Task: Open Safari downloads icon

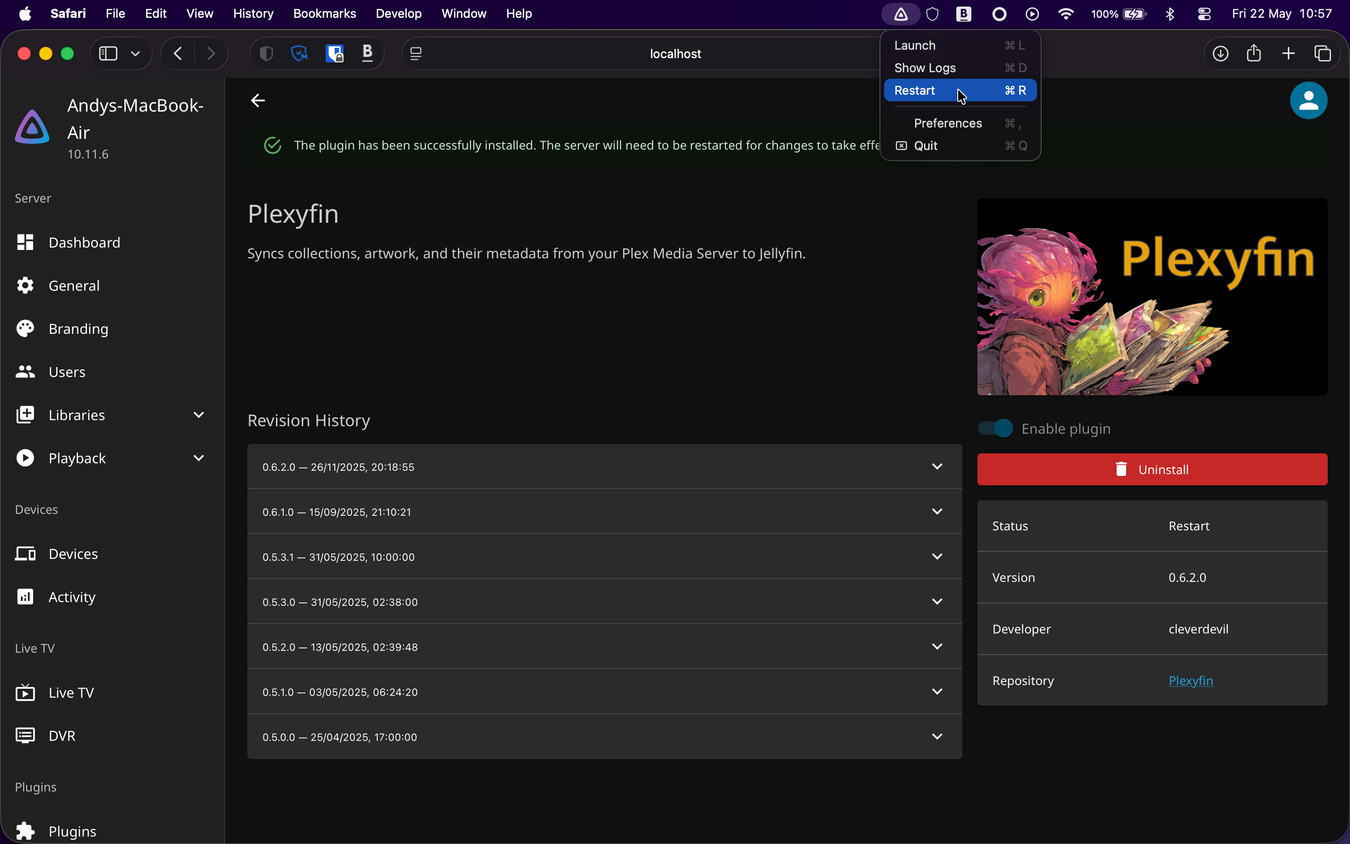Action: (1220, 53)
